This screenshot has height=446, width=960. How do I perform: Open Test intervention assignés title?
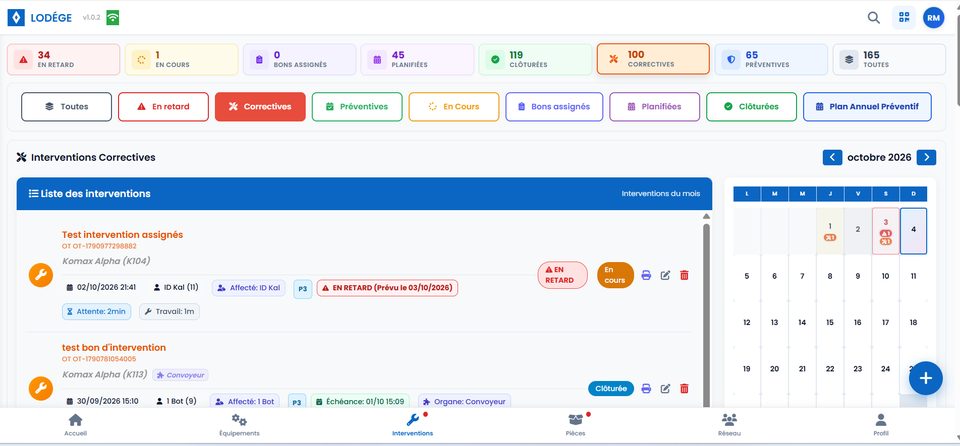pyautogui.click(x=122, y=235)
